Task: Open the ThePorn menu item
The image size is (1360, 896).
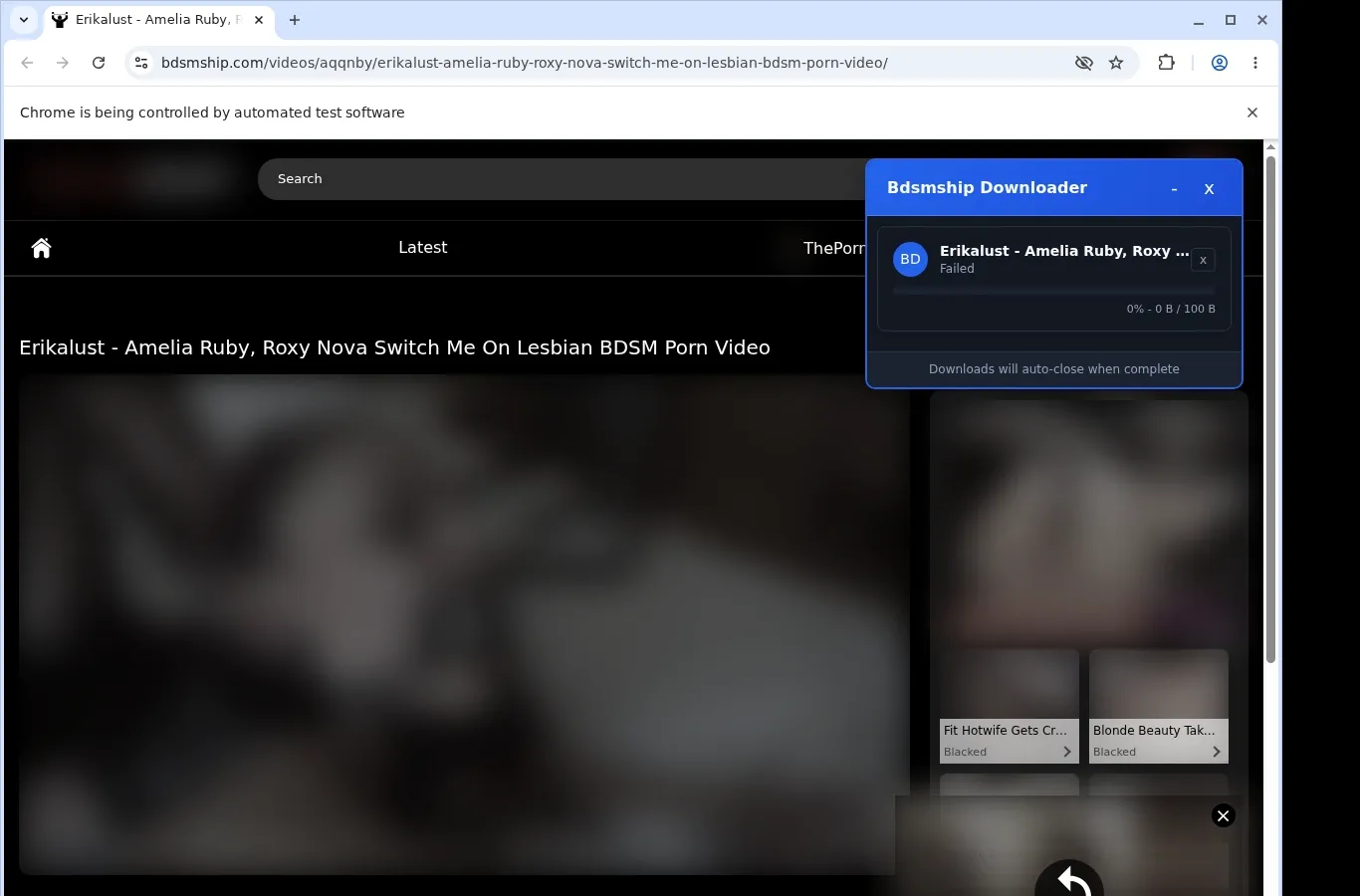Action: pyautogui.click(x=834, y=248)
